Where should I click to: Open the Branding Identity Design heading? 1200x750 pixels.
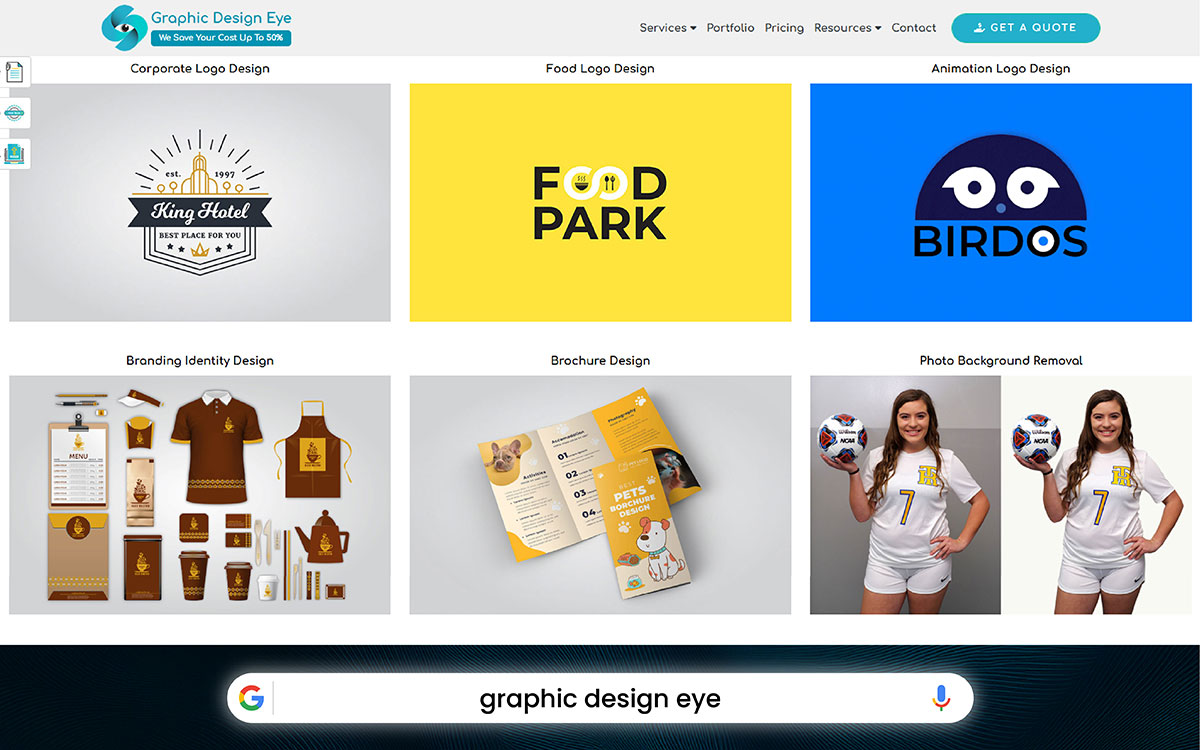[200, 361]
